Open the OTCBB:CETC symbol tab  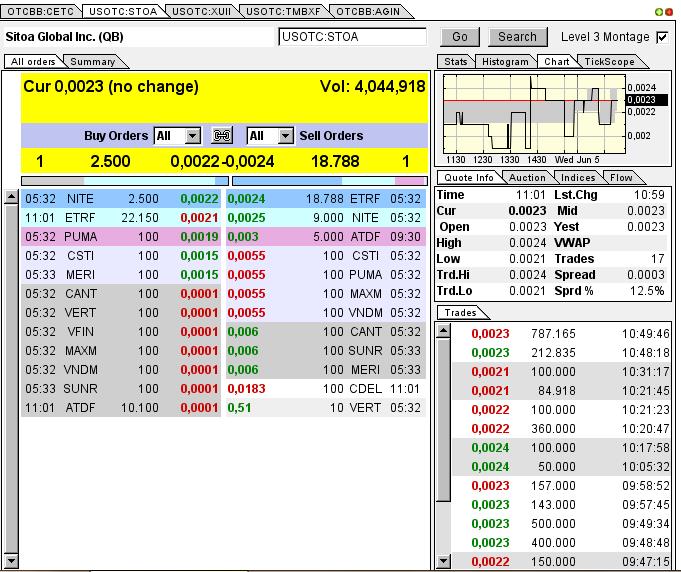(40, 11)
